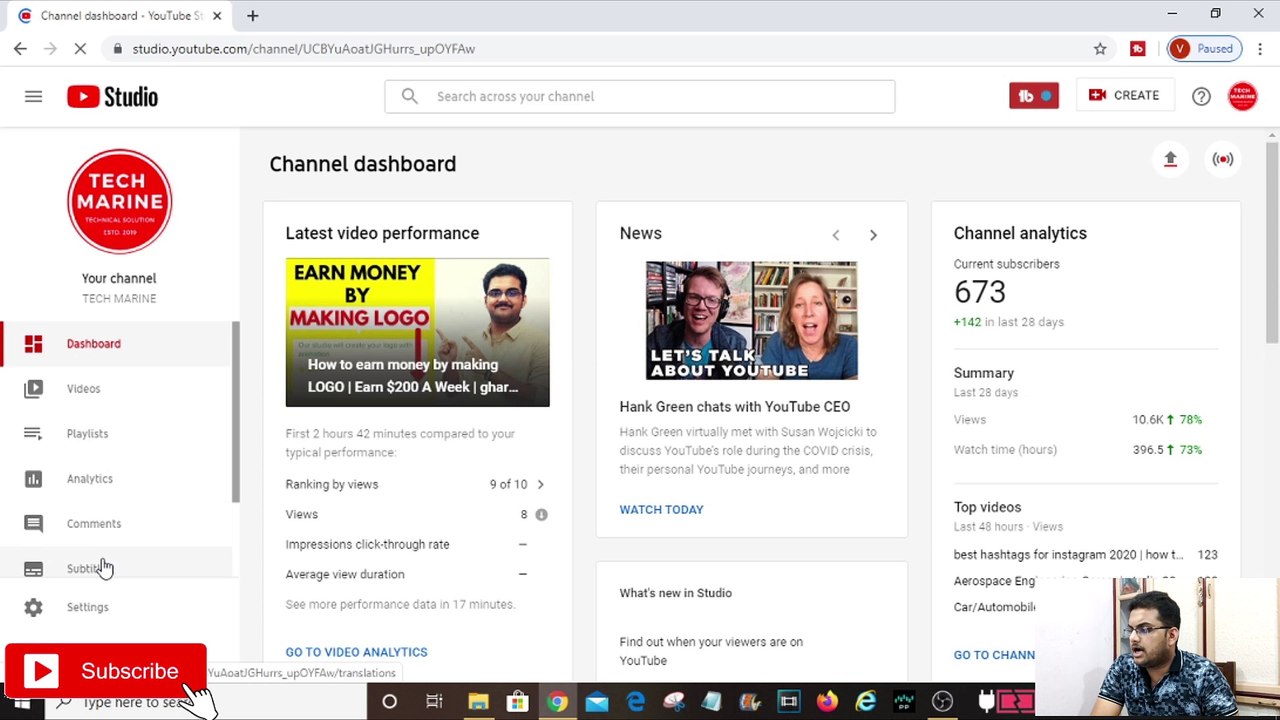Open the hamburger navigation menu
This screenshot has height=720, width=1280.
coord(33,96)
